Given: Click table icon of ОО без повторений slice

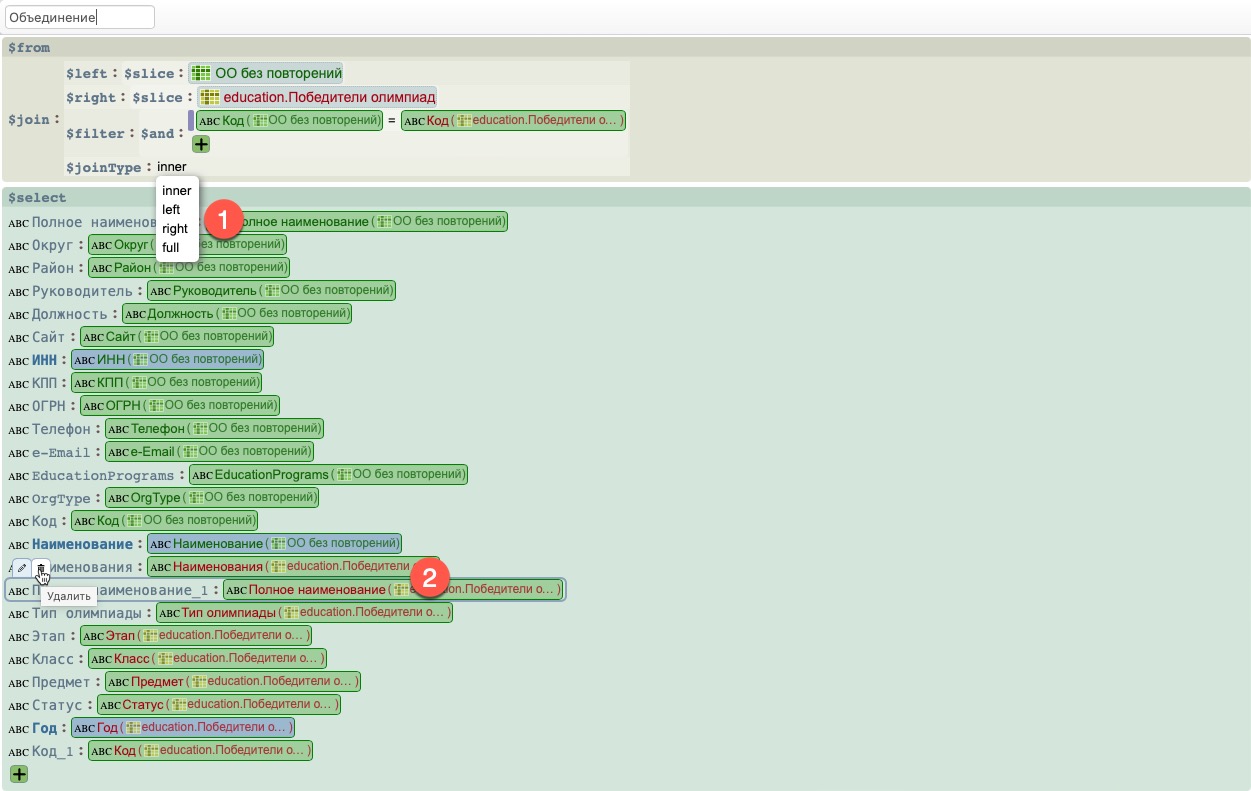Looking at the screenshot, I should (200, 73).
